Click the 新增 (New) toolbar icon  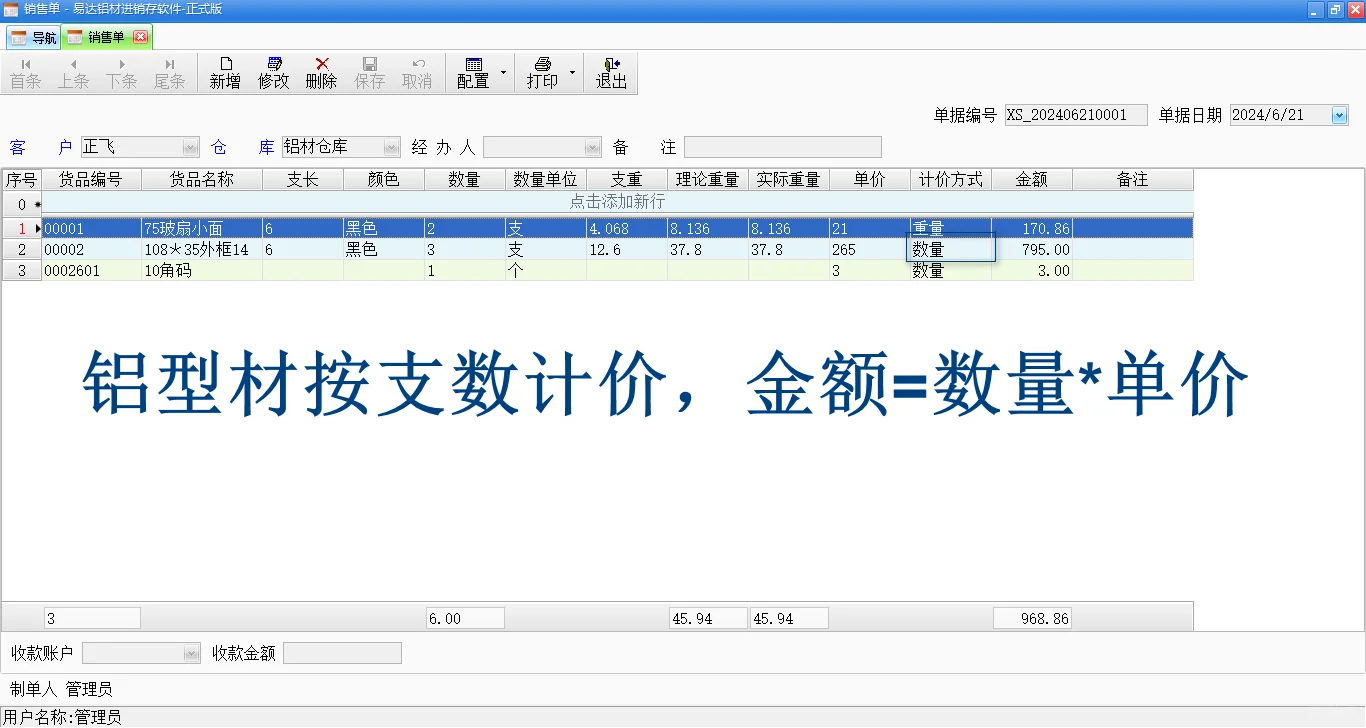[224, 72]
